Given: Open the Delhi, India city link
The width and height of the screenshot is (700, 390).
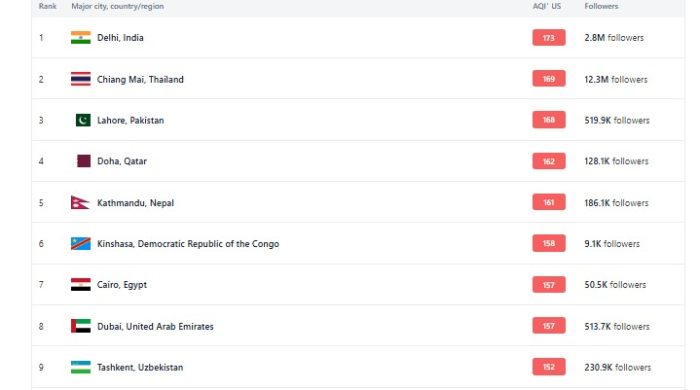Looking at the screenshot, I should pos(120,38).
